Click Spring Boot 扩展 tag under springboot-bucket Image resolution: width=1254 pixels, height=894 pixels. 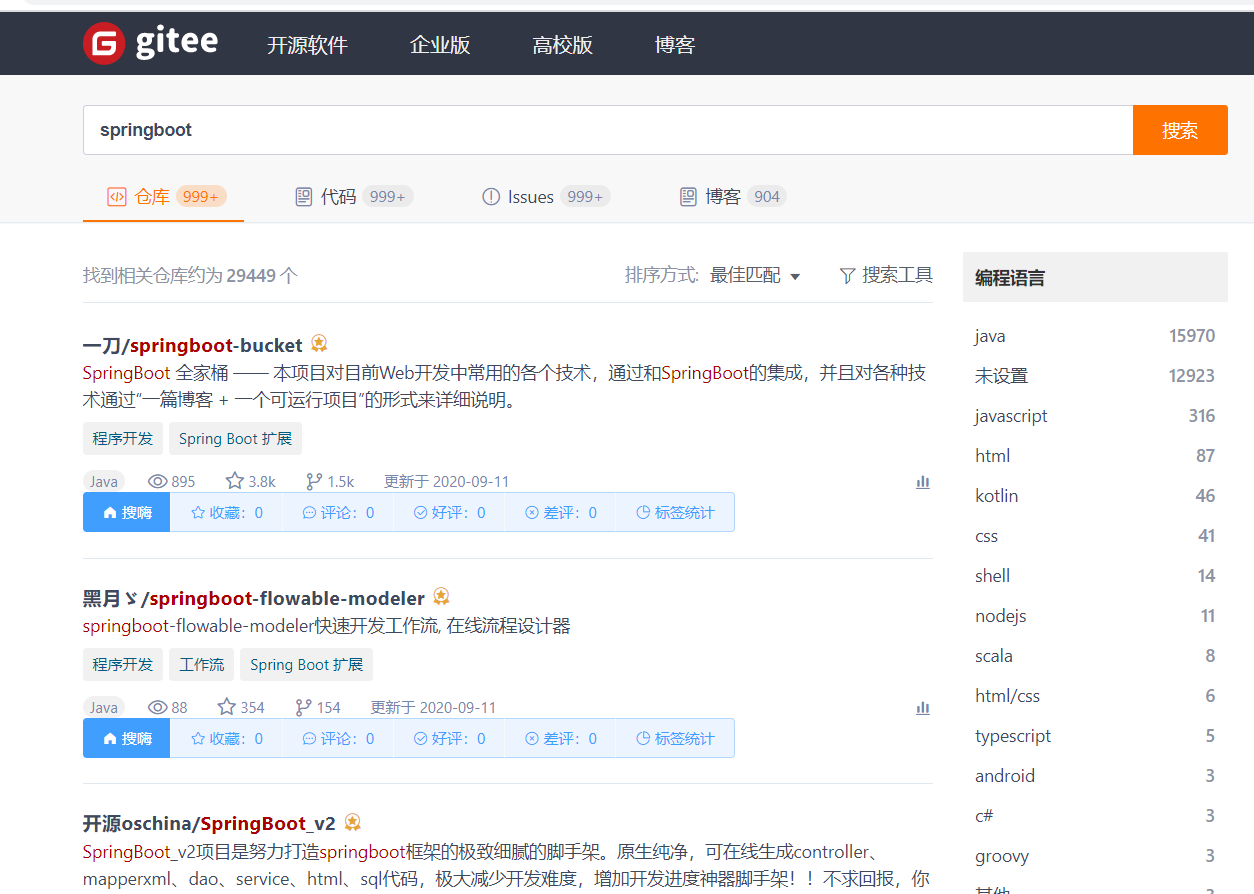point(235,439)
